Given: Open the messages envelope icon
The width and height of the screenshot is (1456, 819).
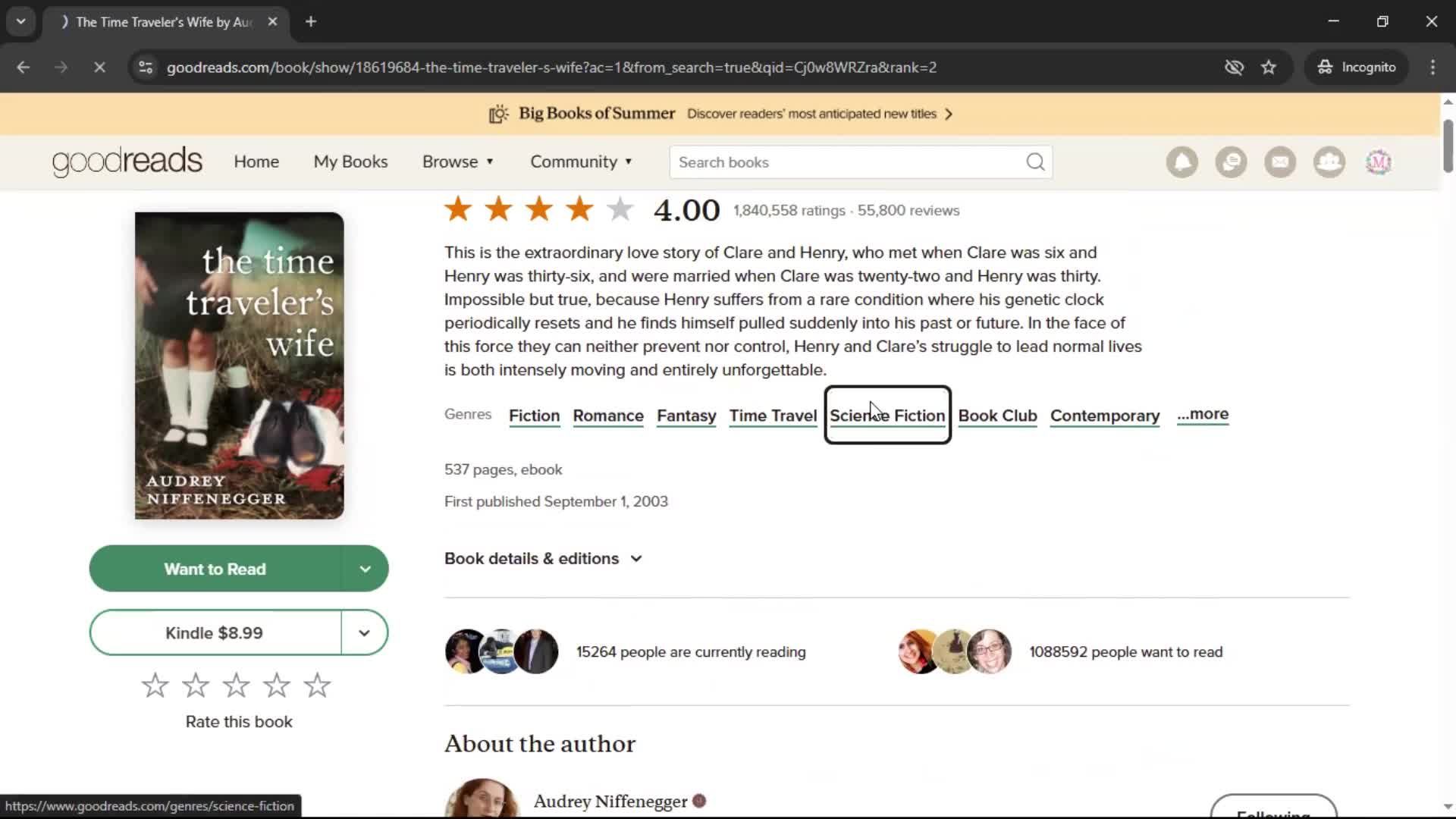Looking at the screenshot, I should click(1280, 162).
